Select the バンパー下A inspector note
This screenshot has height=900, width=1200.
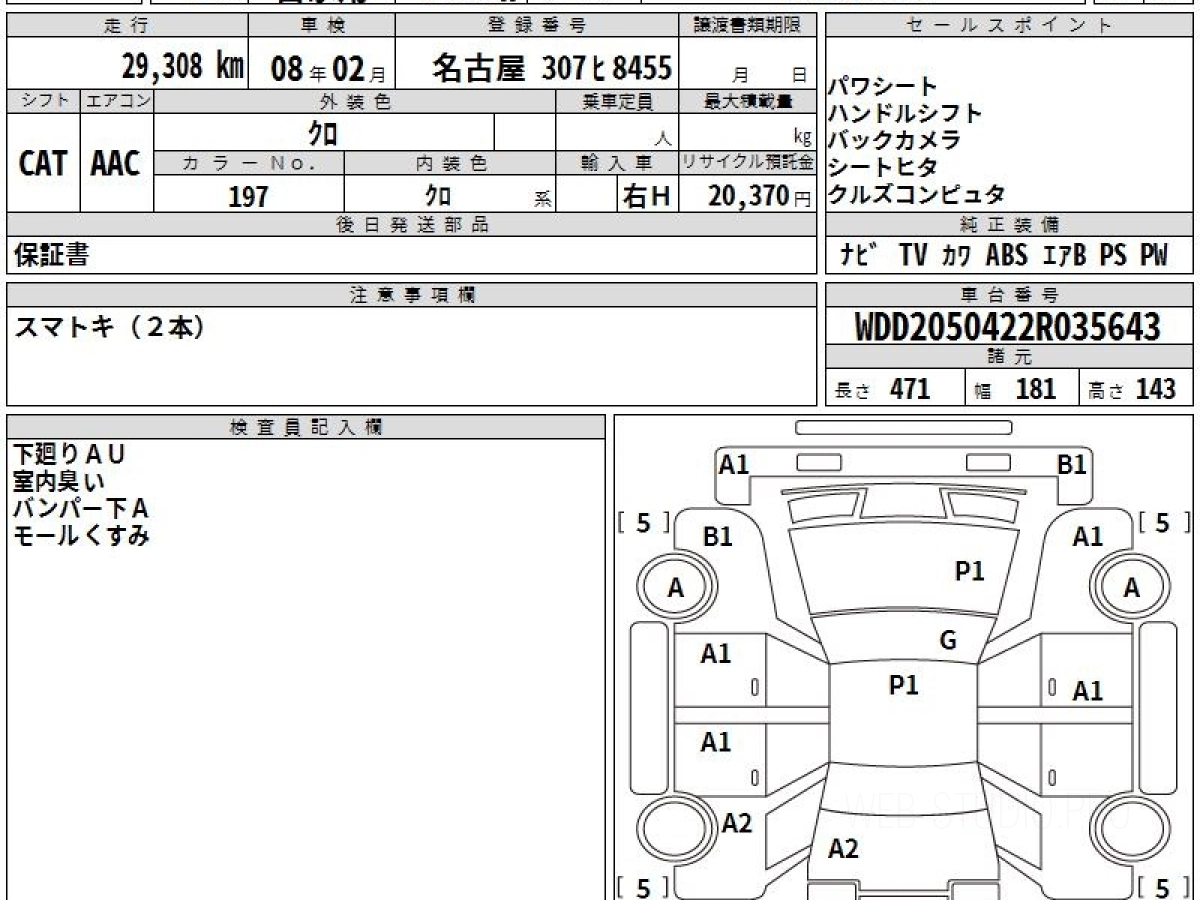[81, 509]
